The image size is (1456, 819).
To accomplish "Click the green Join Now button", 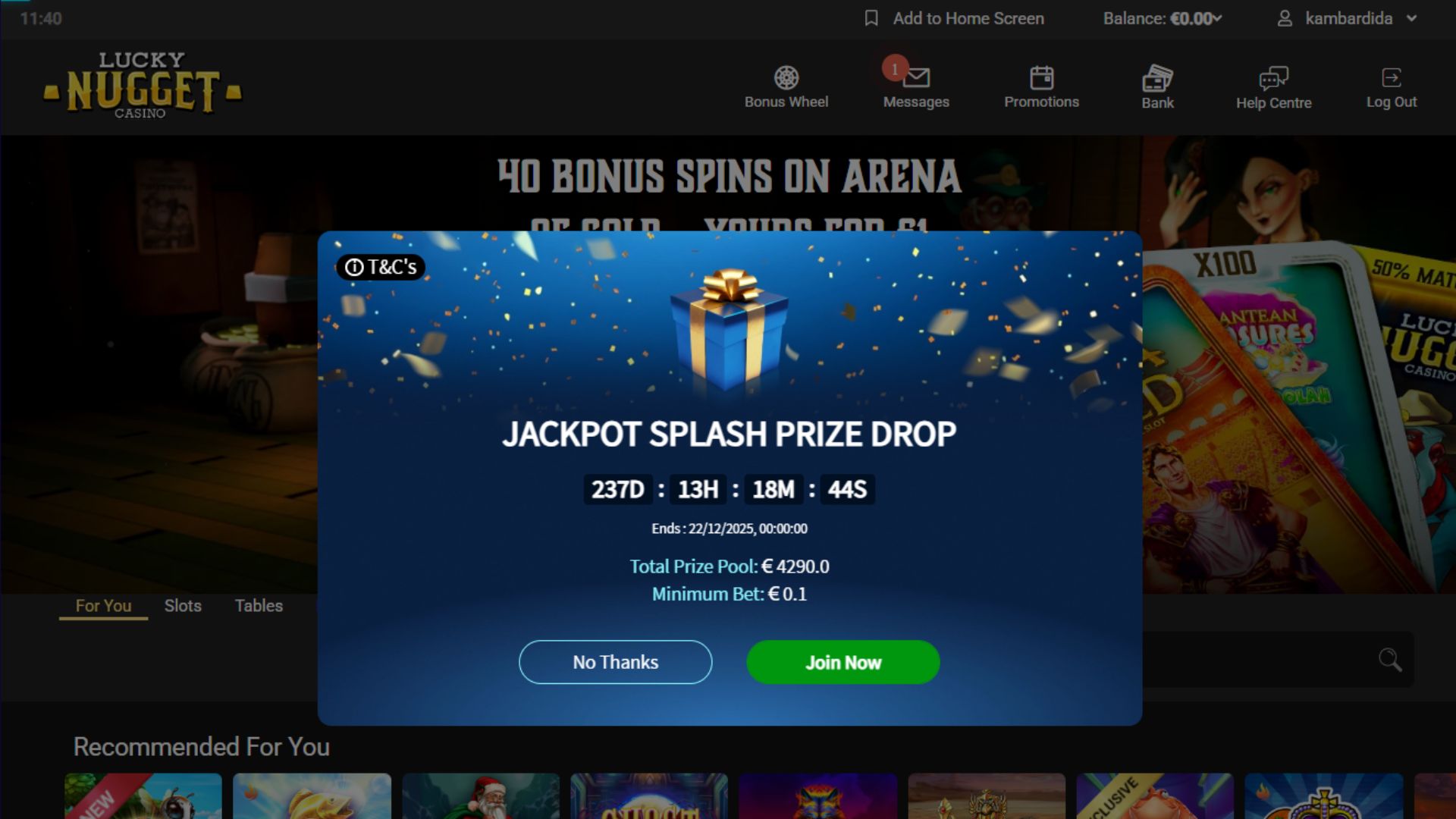I will [843, 662].
